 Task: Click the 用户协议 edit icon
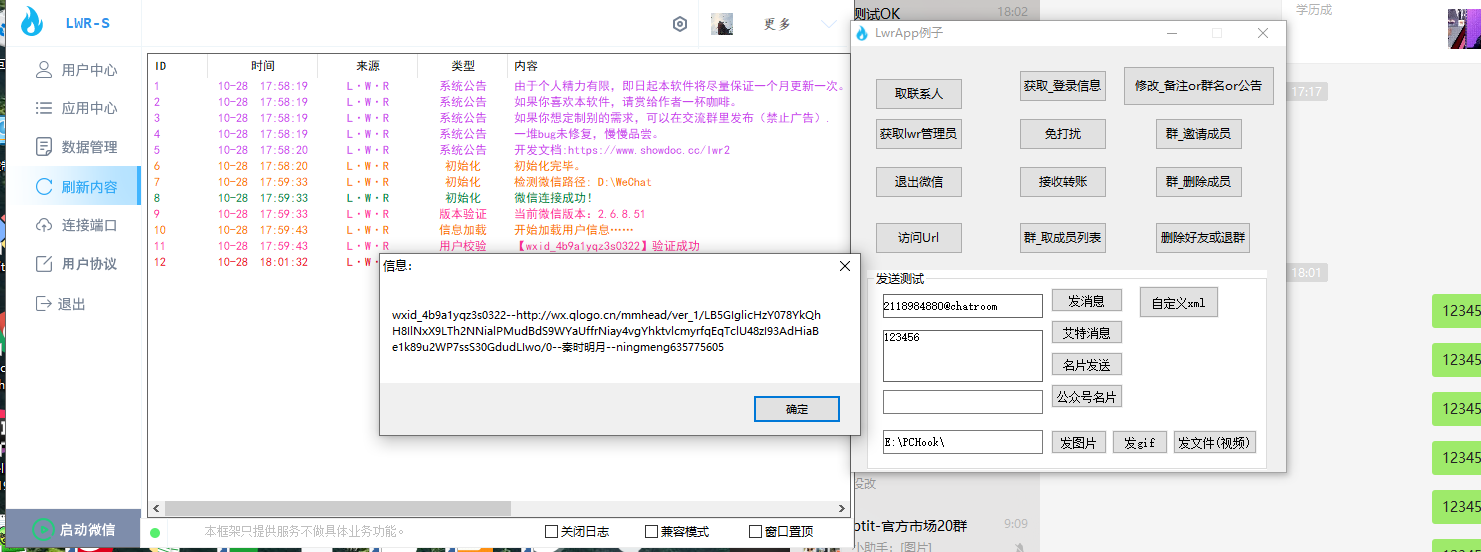(44, 264)
